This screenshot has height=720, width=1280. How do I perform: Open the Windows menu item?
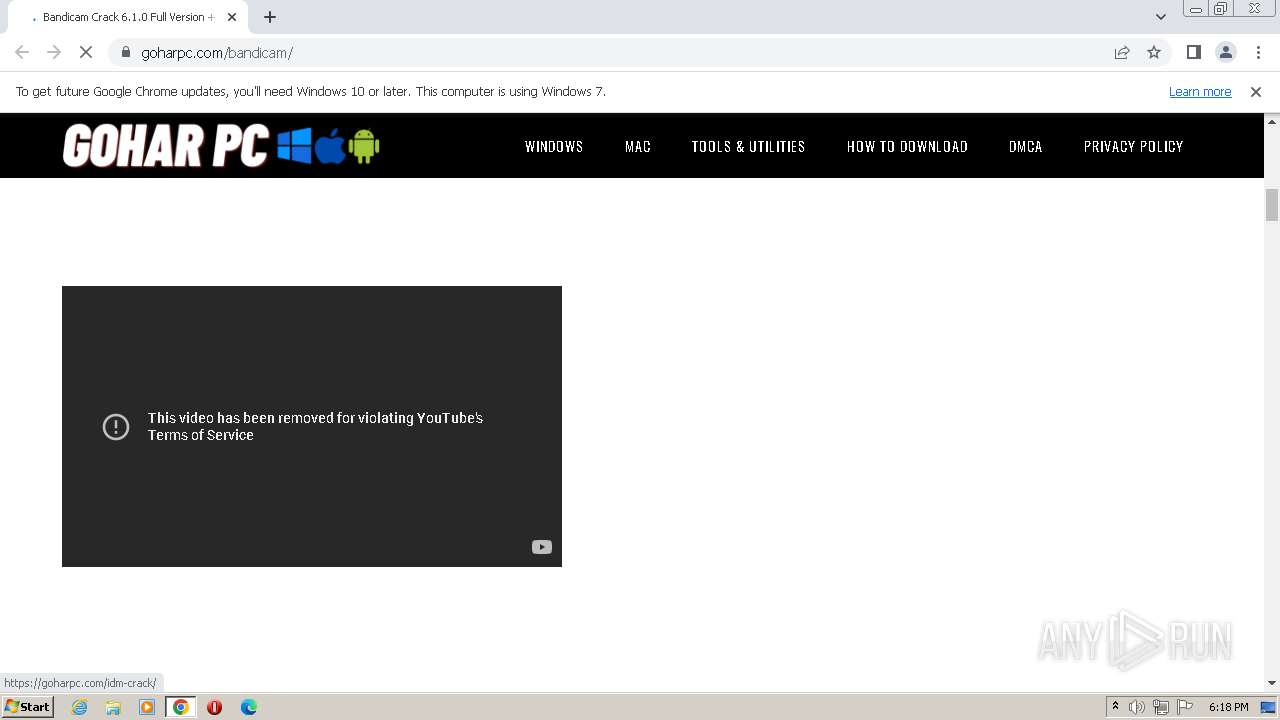tap(554, 146)
